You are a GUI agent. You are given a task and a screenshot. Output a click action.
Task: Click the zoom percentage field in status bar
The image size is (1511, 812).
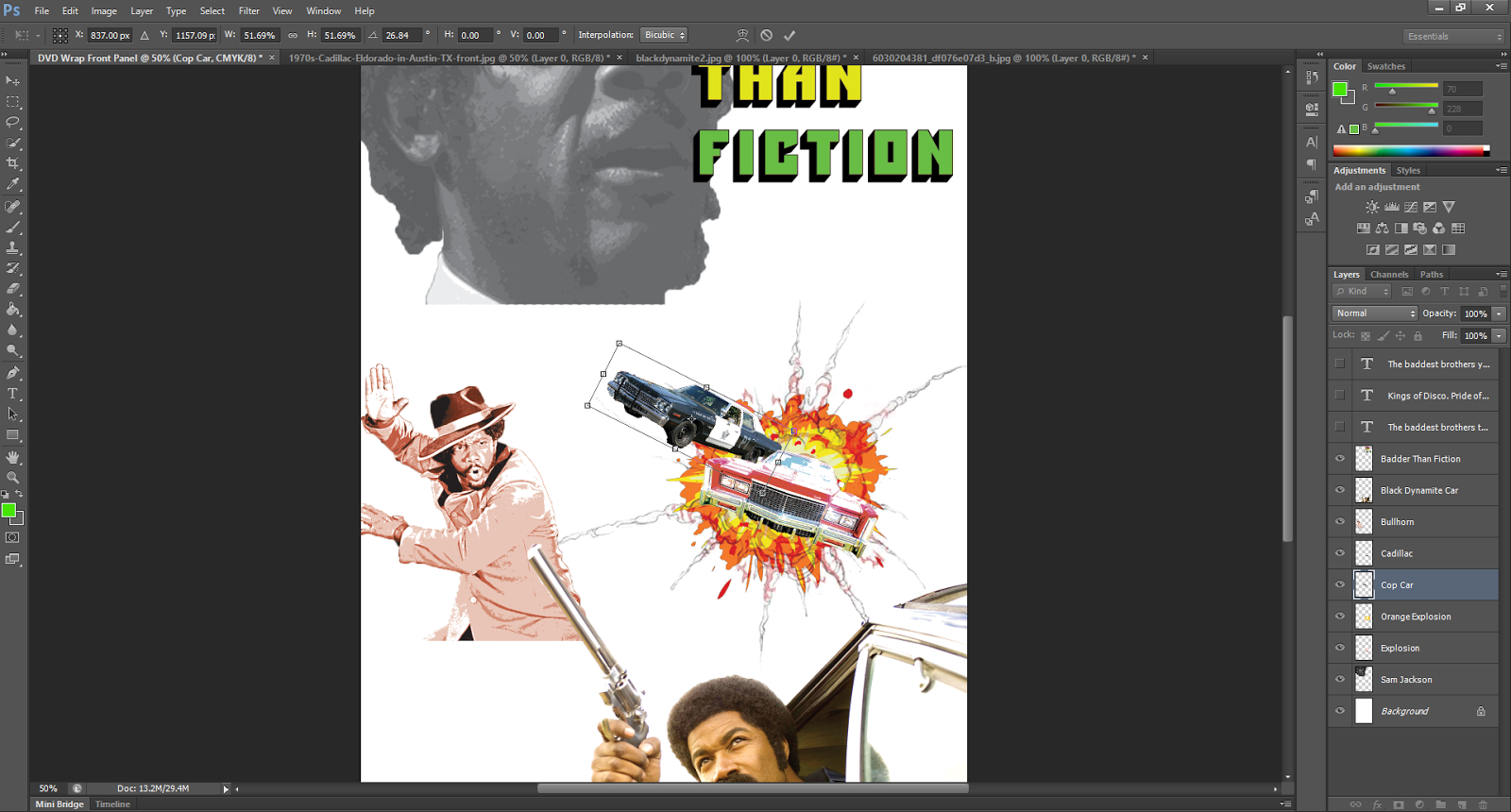[x=48, y=788]
